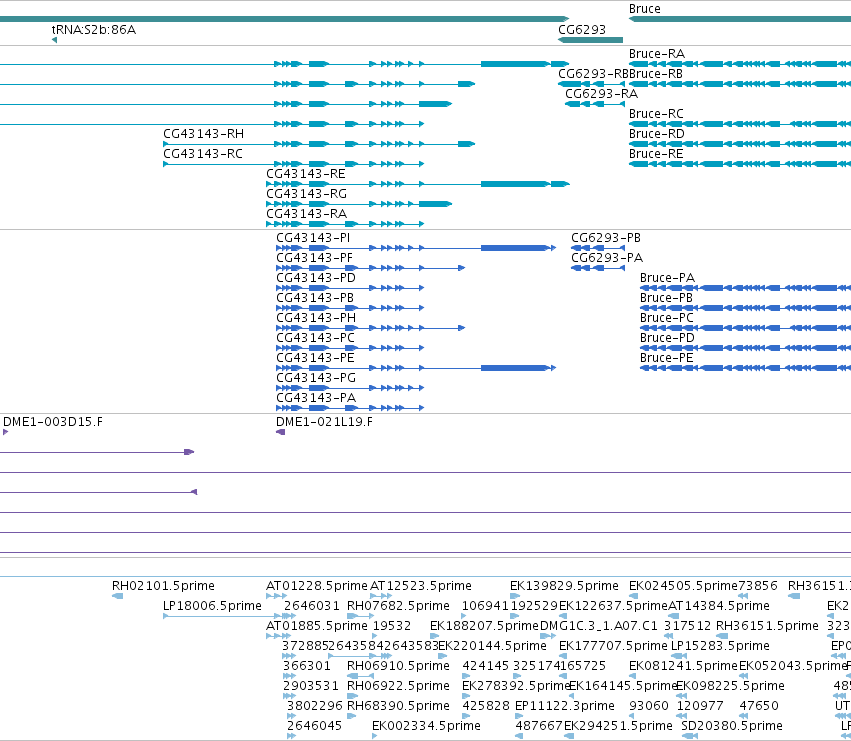The width and height of the screenshot is (851, 741).
Task: Click the arrow glyph under RH02101.5prime
Action: (x=117, y=596)
